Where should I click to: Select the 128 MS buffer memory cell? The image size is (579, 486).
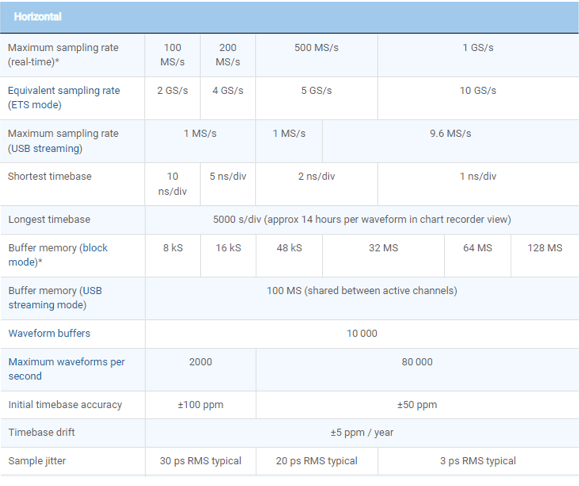[x=545, y=256]
